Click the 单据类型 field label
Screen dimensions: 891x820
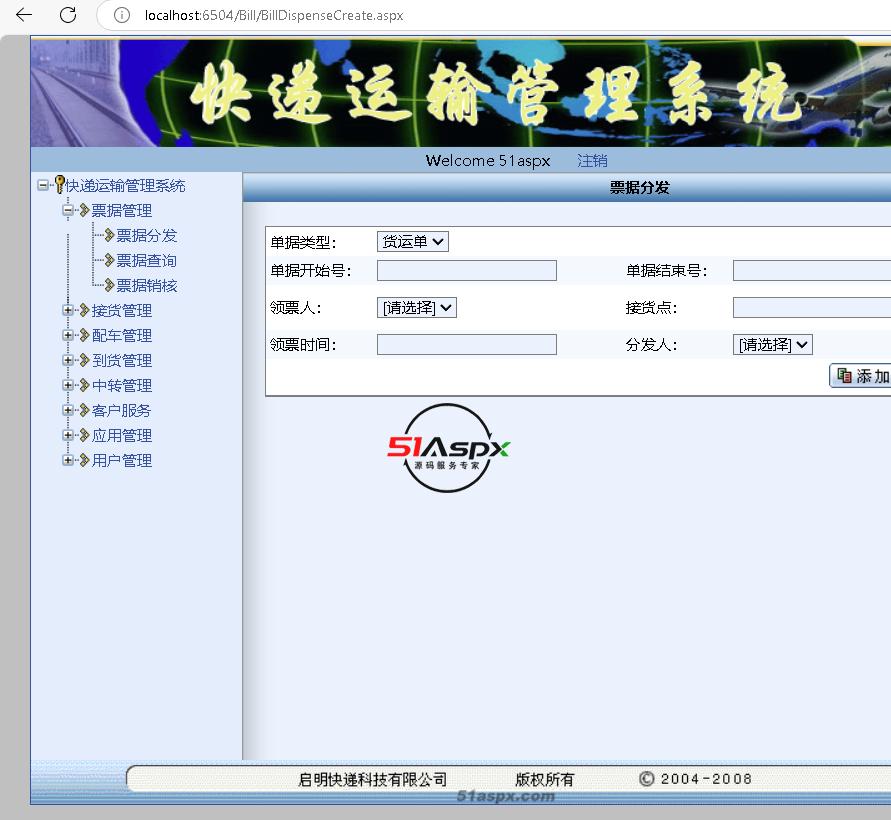tap(303, 243)
